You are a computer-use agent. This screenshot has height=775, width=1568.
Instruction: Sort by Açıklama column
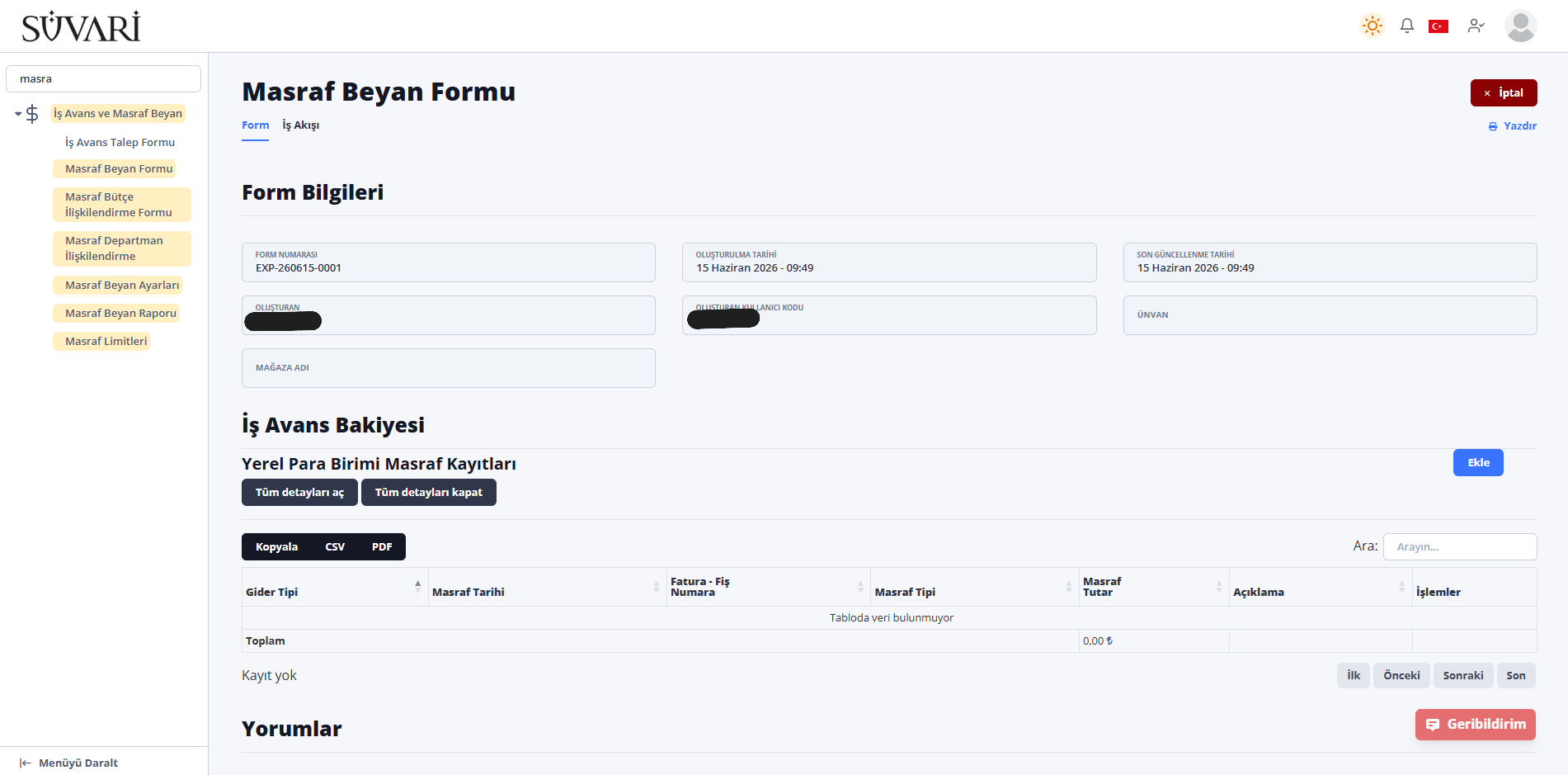(x=1321, y=587)
